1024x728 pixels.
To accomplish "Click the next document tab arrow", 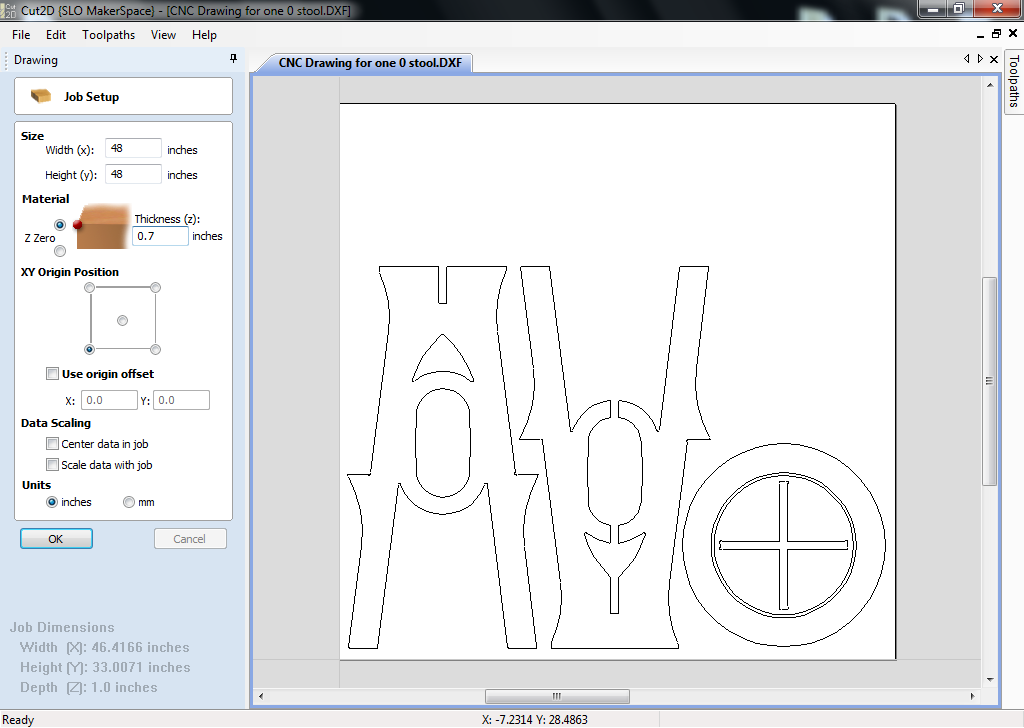I will pyautogui.click(x=980, y=59).
